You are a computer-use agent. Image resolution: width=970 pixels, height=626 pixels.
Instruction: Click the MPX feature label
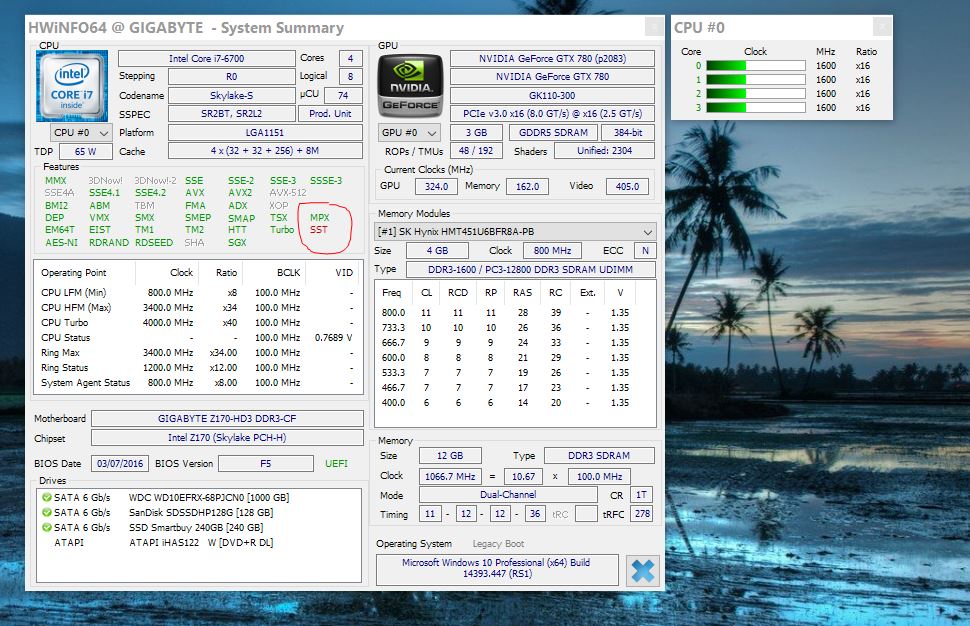320,218
